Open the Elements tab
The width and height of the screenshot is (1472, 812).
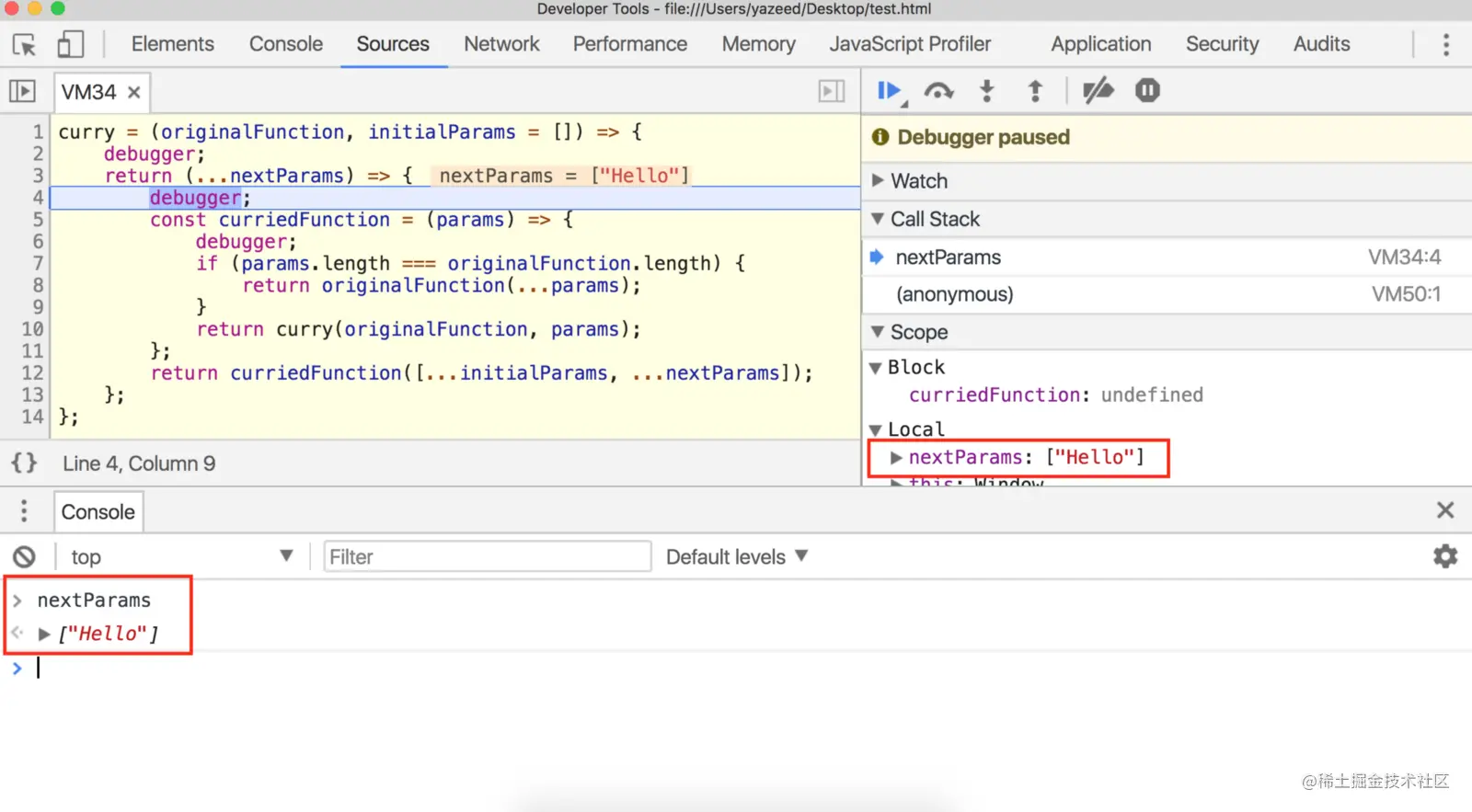pos(172,44)
